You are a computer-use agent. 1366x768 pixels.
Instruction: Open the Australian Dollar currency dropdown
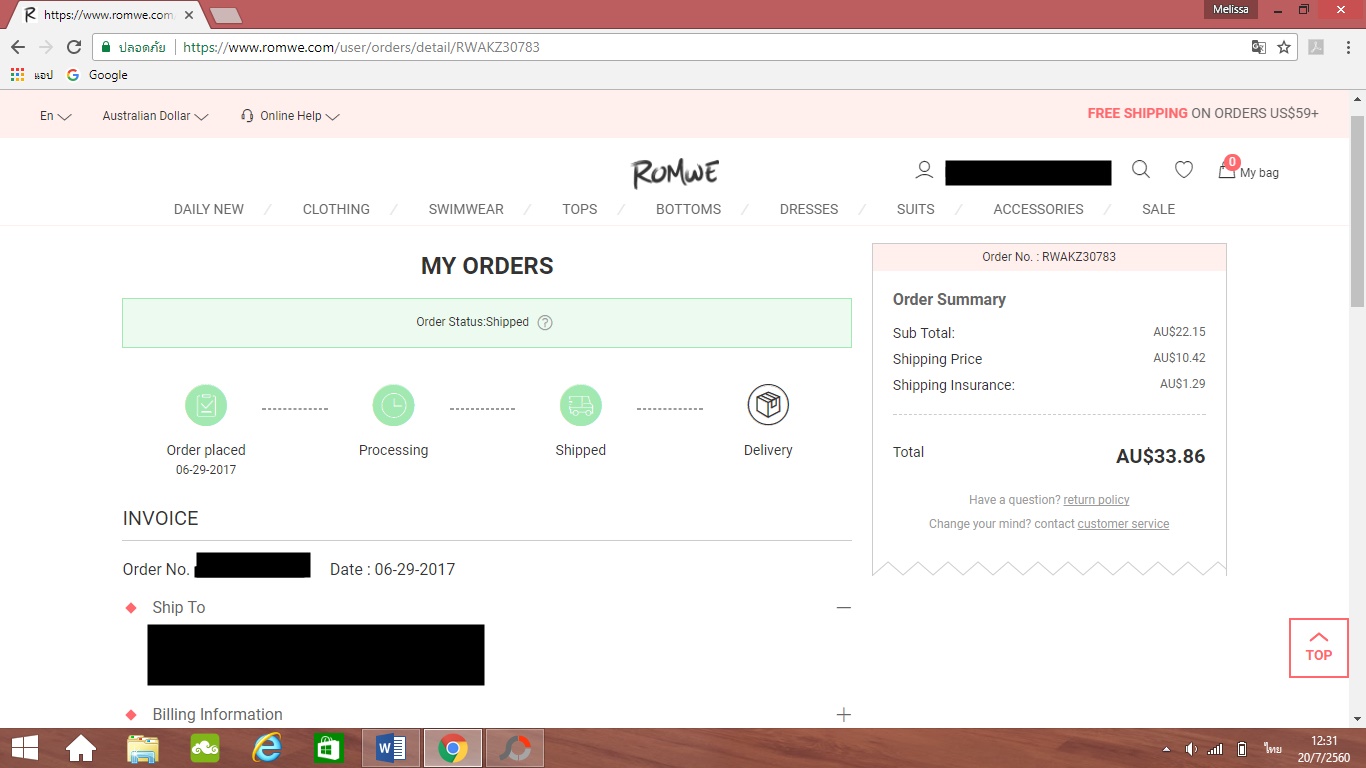(156, 116)
